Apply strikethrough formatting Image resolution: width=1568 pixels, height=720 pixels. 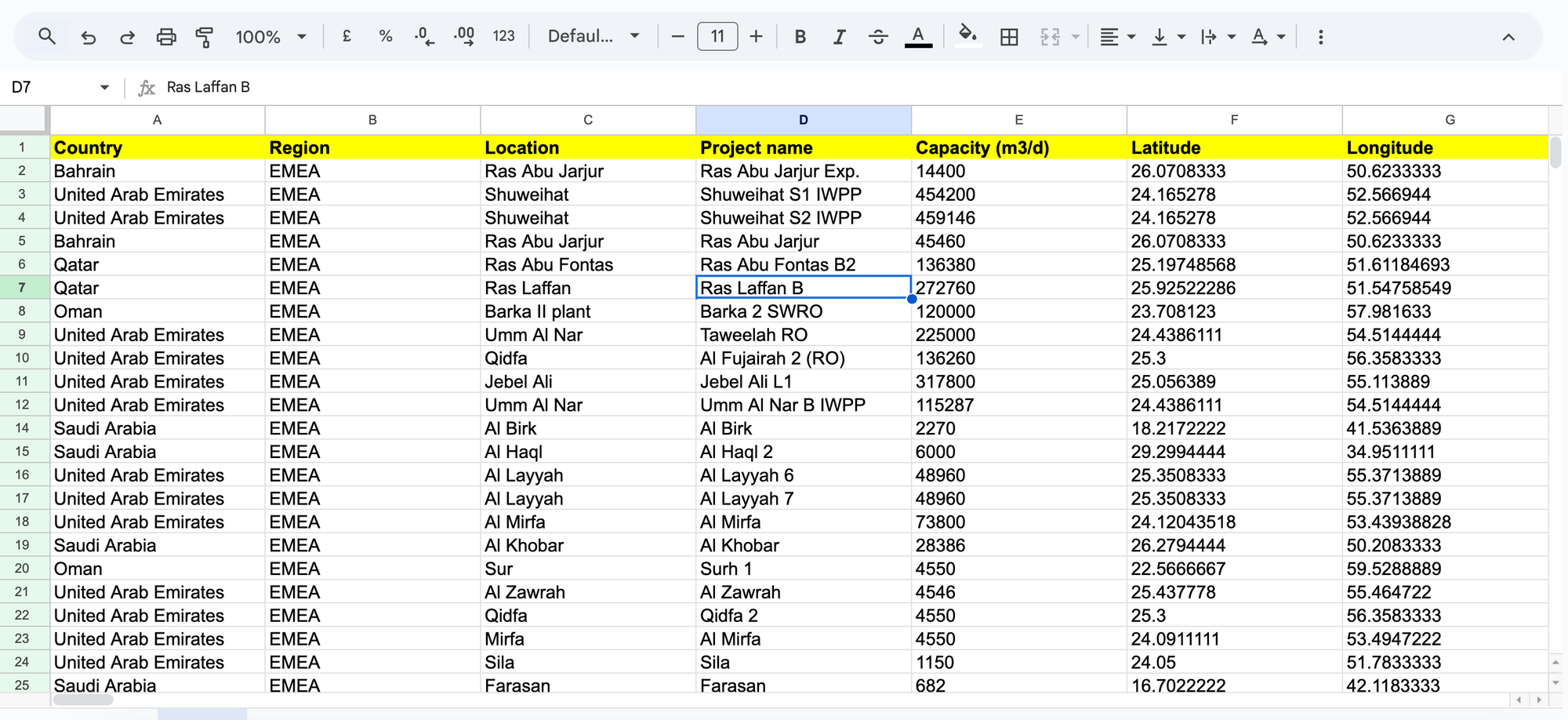point(878,36)
